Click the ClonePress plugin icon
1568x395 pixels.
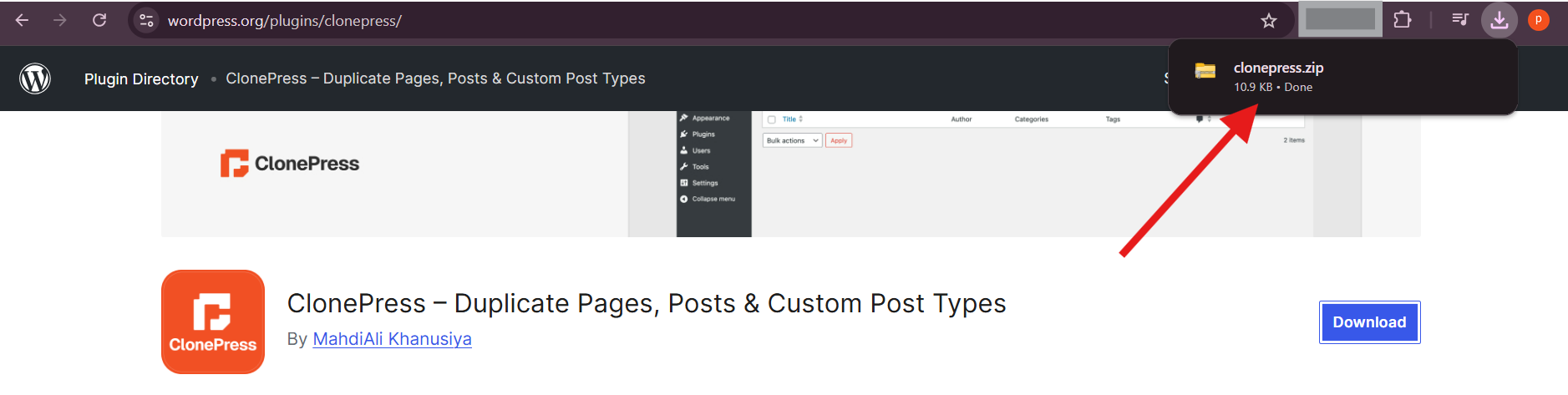(213, 322)
